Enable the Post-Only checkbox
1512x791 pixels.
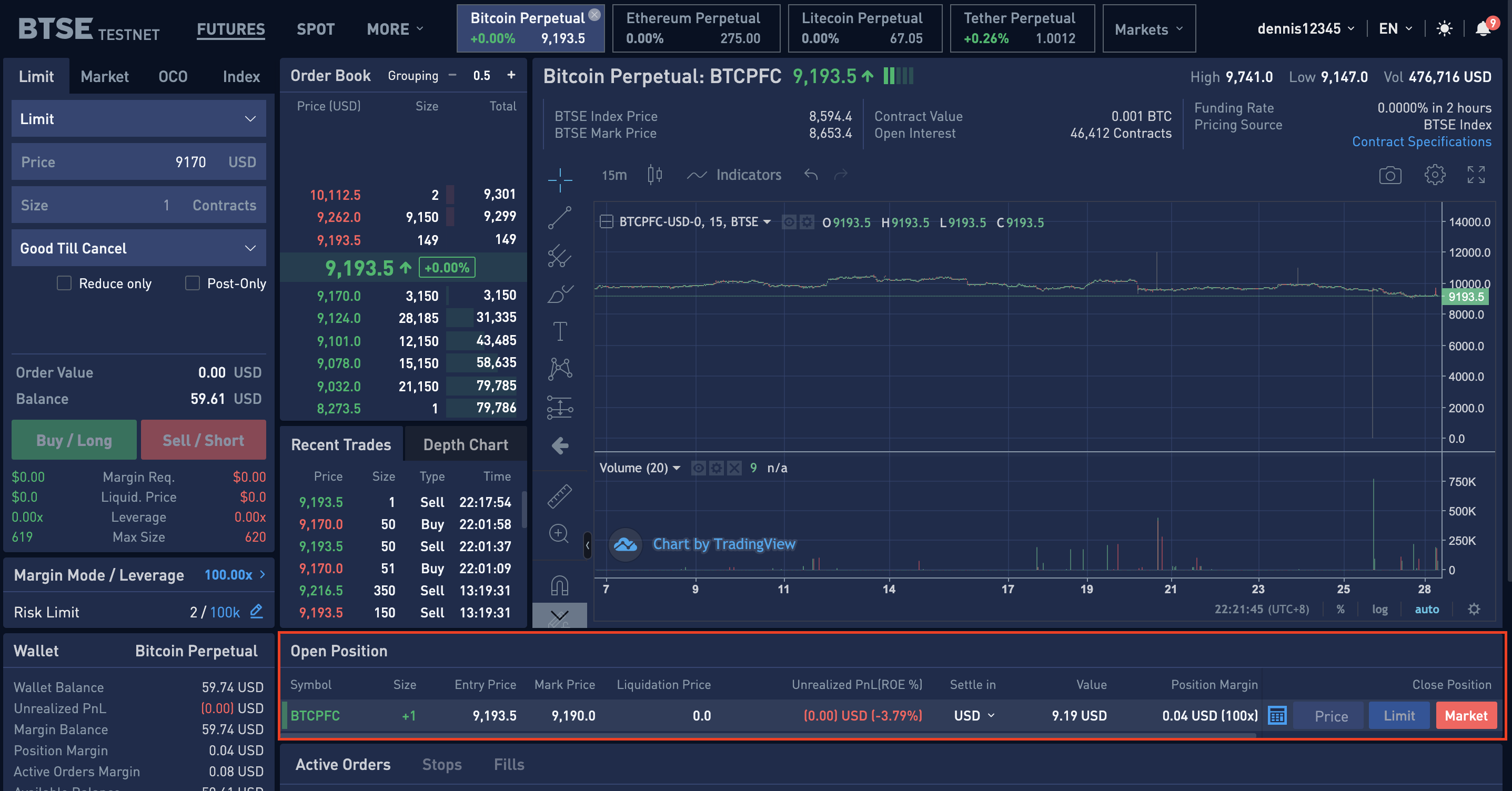(x=193, y=283)
